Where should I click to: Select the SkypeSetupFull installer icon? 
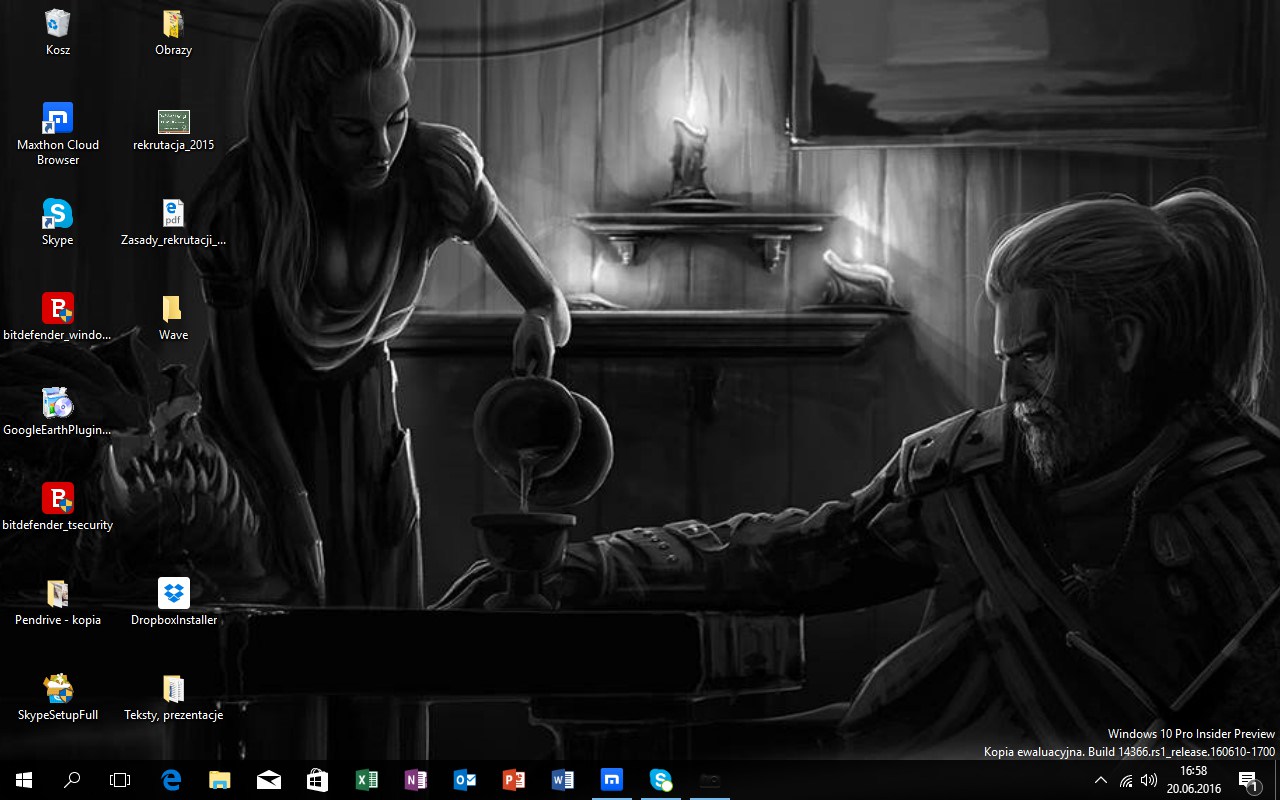58,697
